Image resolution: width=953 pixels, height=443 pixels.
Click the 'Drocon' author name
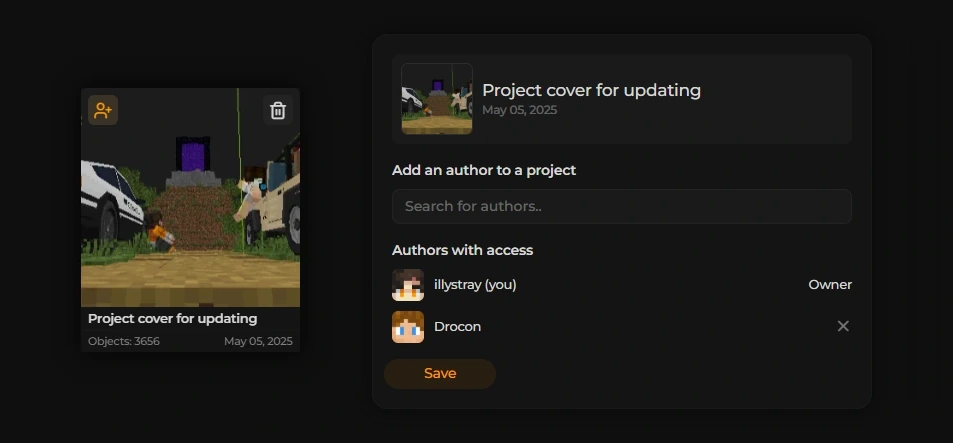[458, 326]
